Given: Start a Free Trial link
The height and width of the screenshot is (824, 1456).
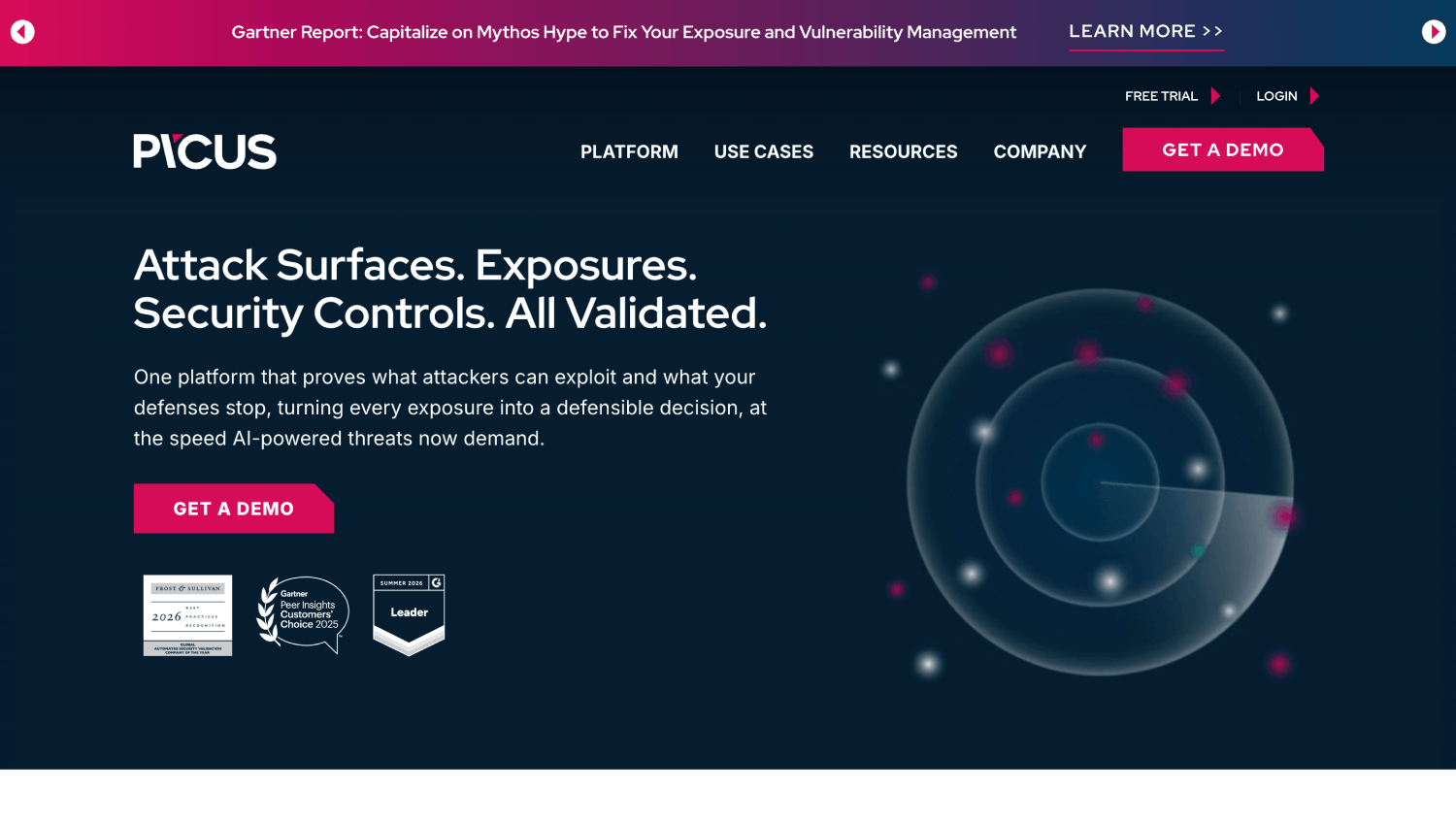Looking at the screenshot, I should [x=1161, y=96].
